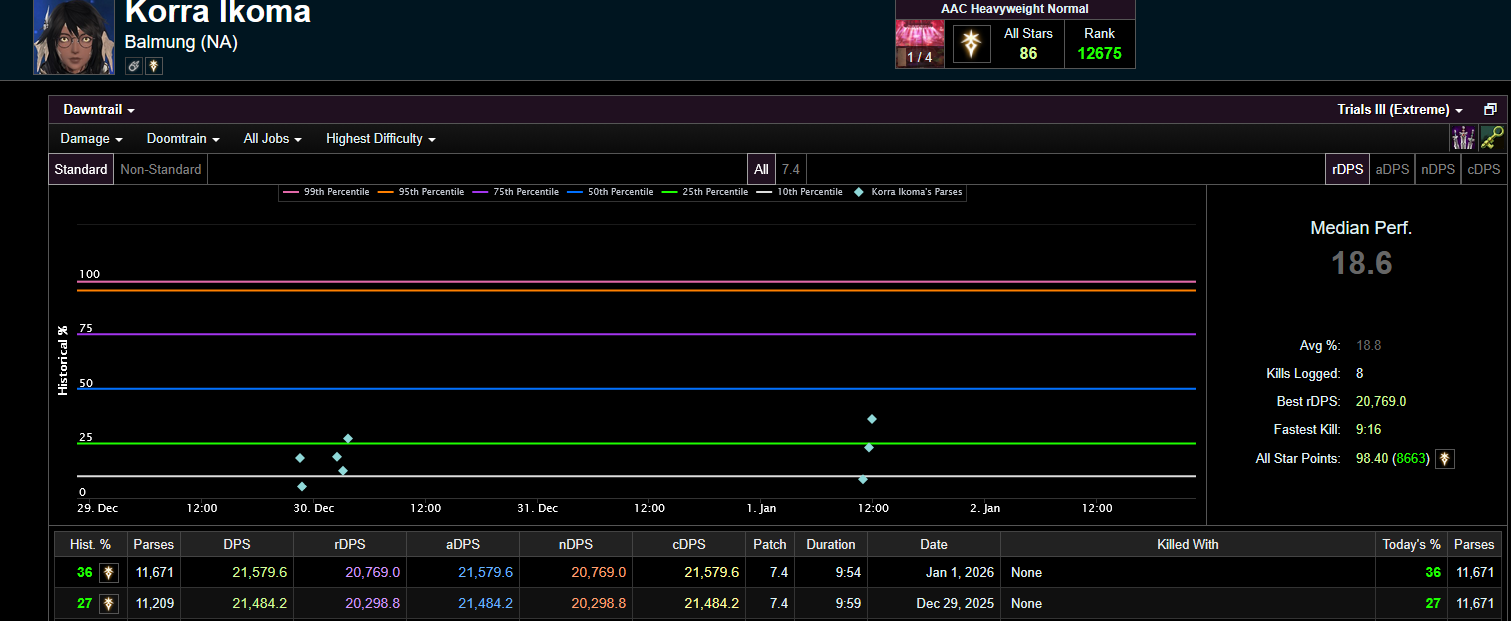Click the Fastest Kill value 9:16
1511x621 pixels.
(1368, 430)
